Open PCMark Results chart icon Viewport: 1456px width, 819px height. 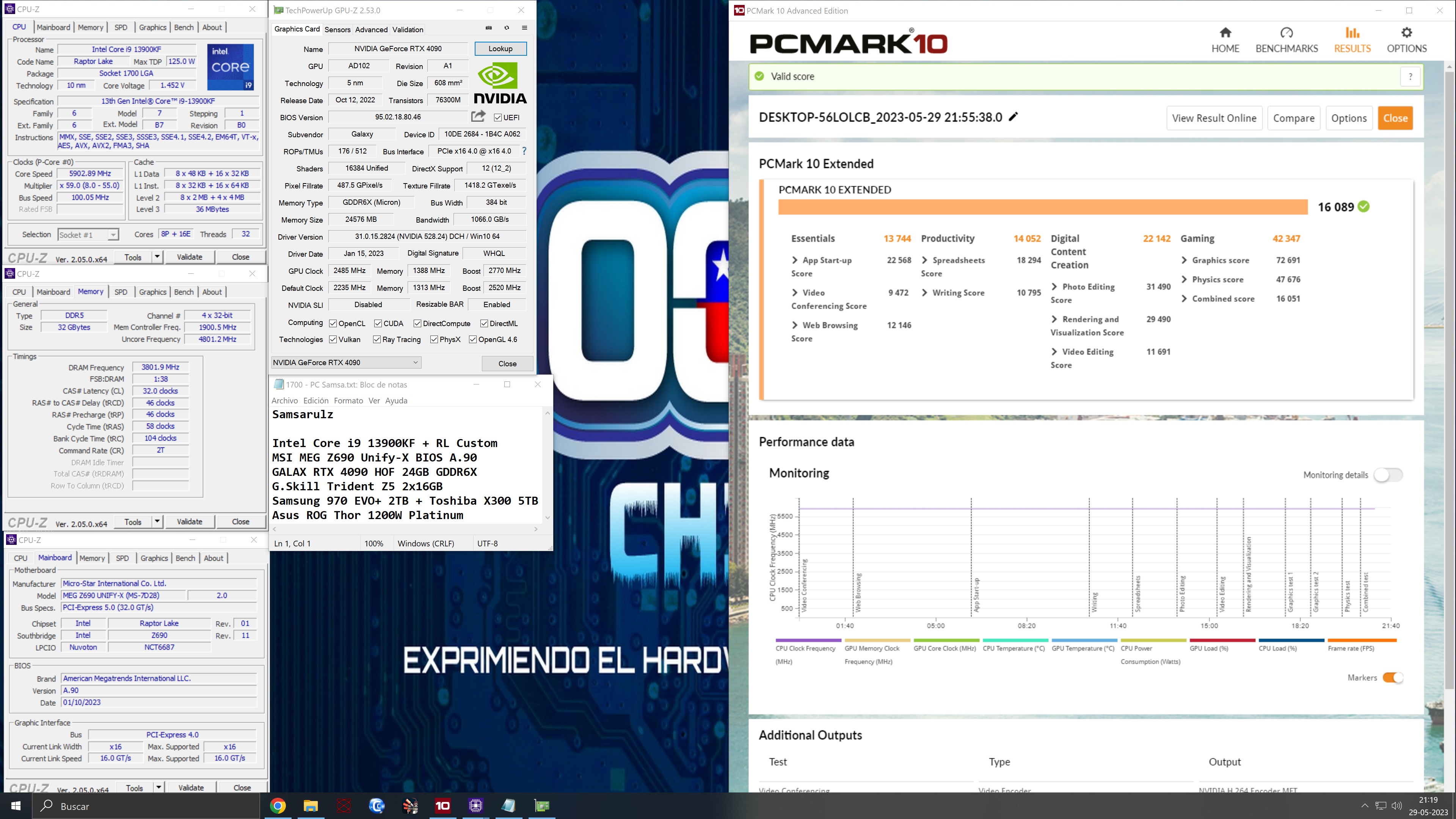coord(1352,33)
